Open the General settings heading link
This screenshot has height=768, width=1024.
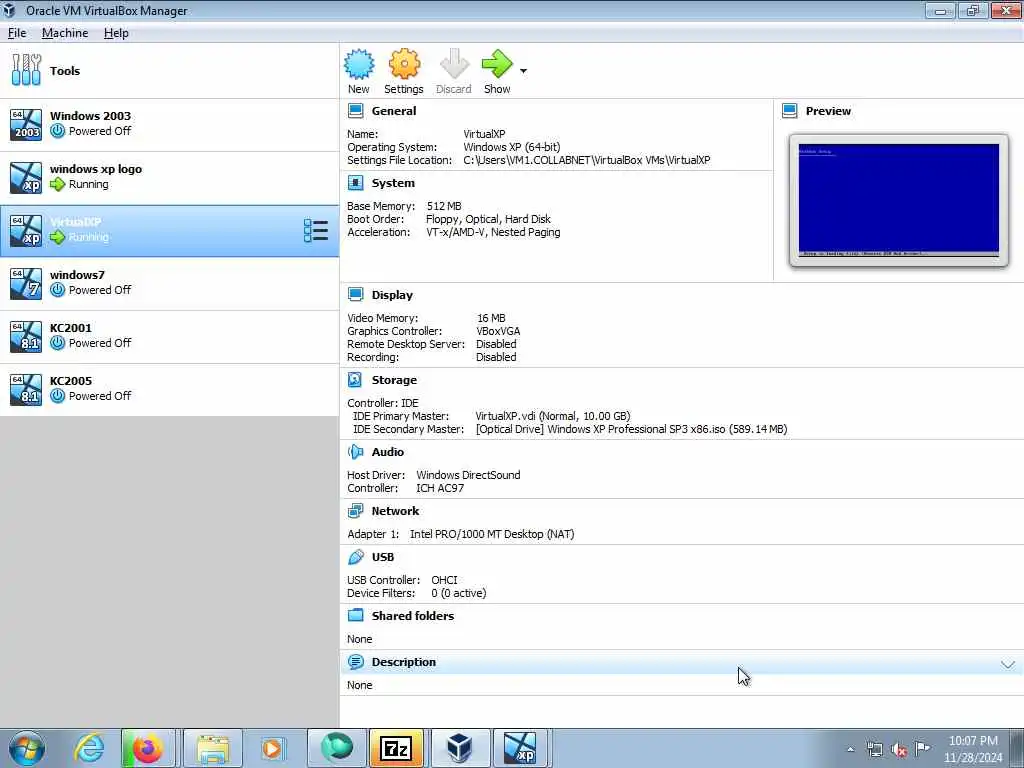pyautogui.click(x=394, y=111)
